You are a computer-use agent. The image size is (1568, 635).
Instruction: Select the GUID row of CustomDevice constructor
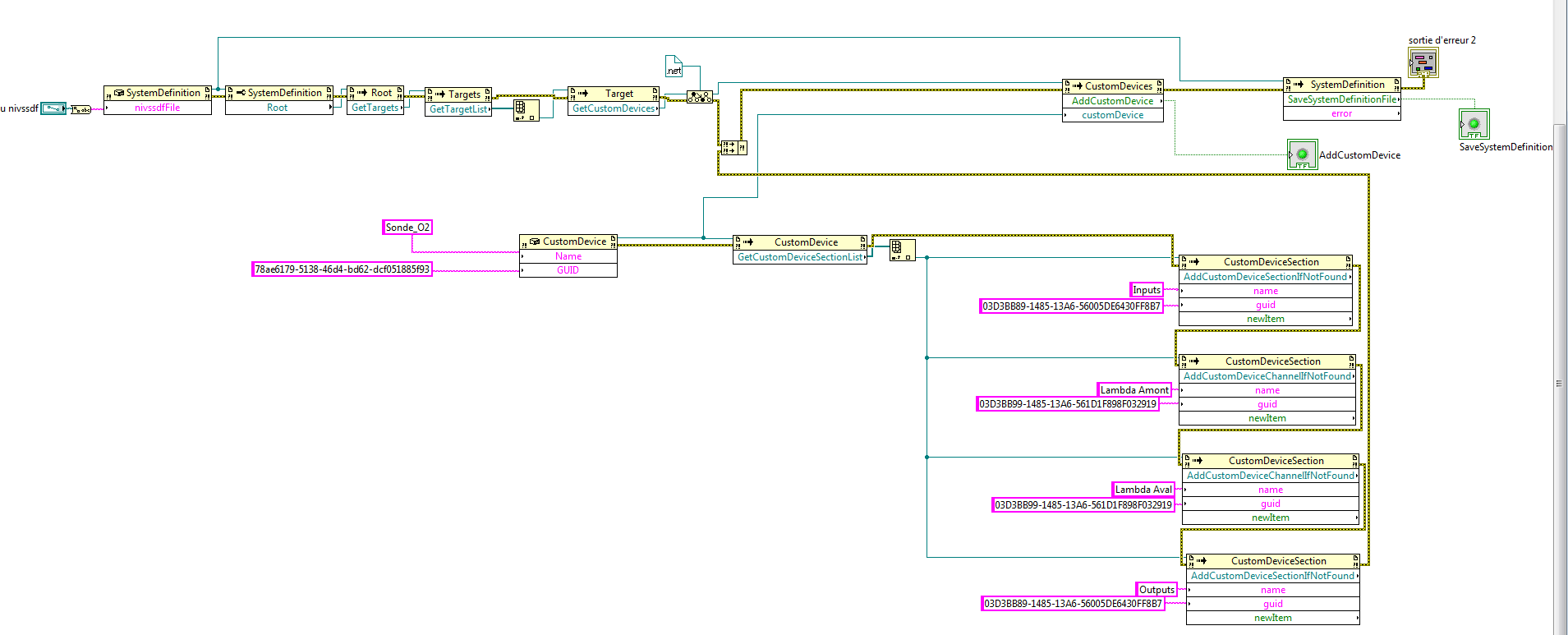(x=568, y=270)
